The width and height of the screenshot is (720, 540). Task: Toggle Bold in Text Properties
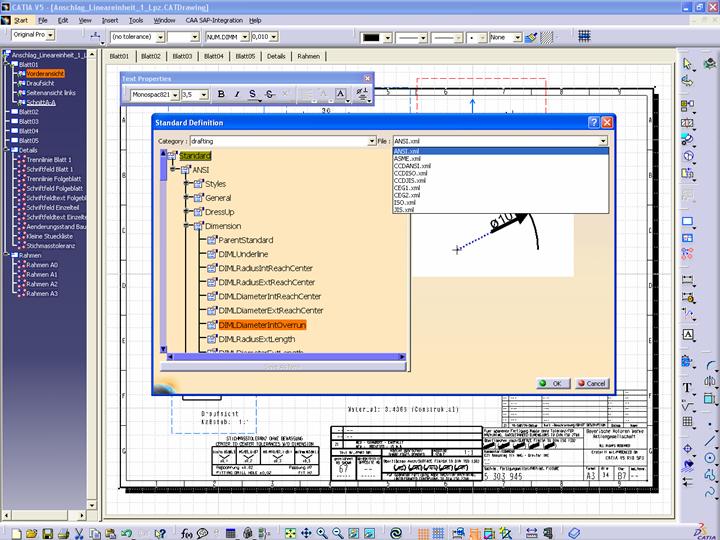(221, 94)
